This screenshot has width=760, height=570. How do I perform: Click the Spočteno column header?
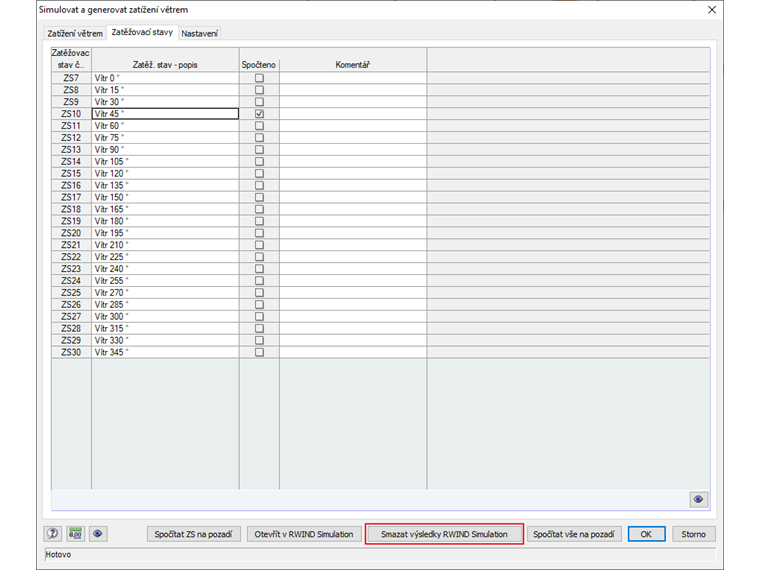point(259,60)
